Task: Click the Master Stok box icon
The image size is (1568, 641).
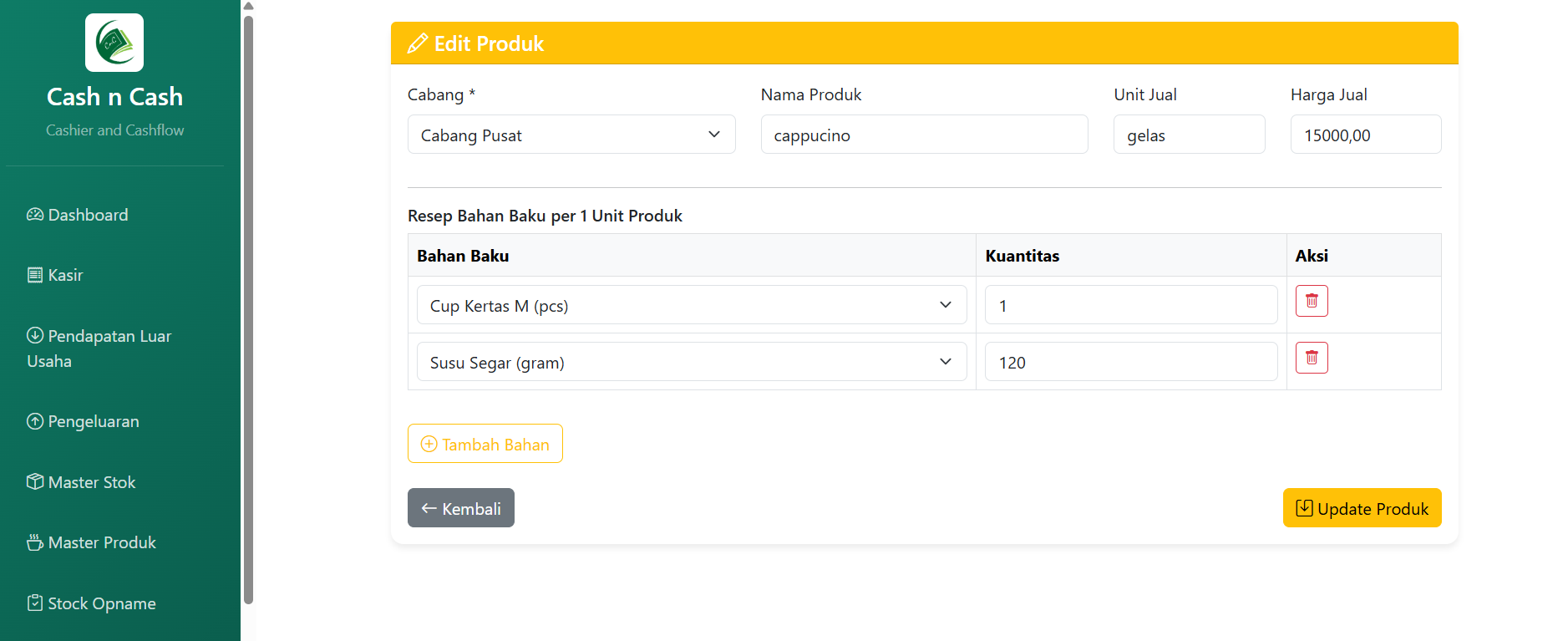Action: coord(35,481)
